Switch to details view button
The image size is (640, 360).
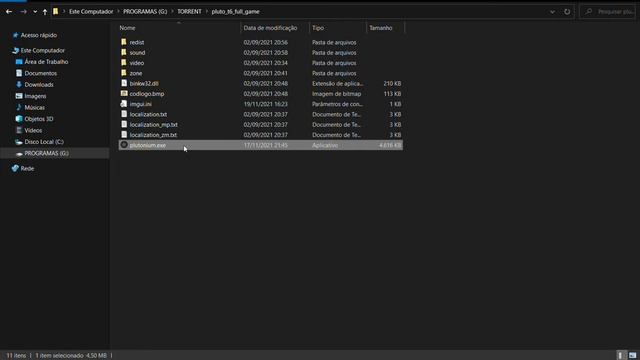click(620, 356)
